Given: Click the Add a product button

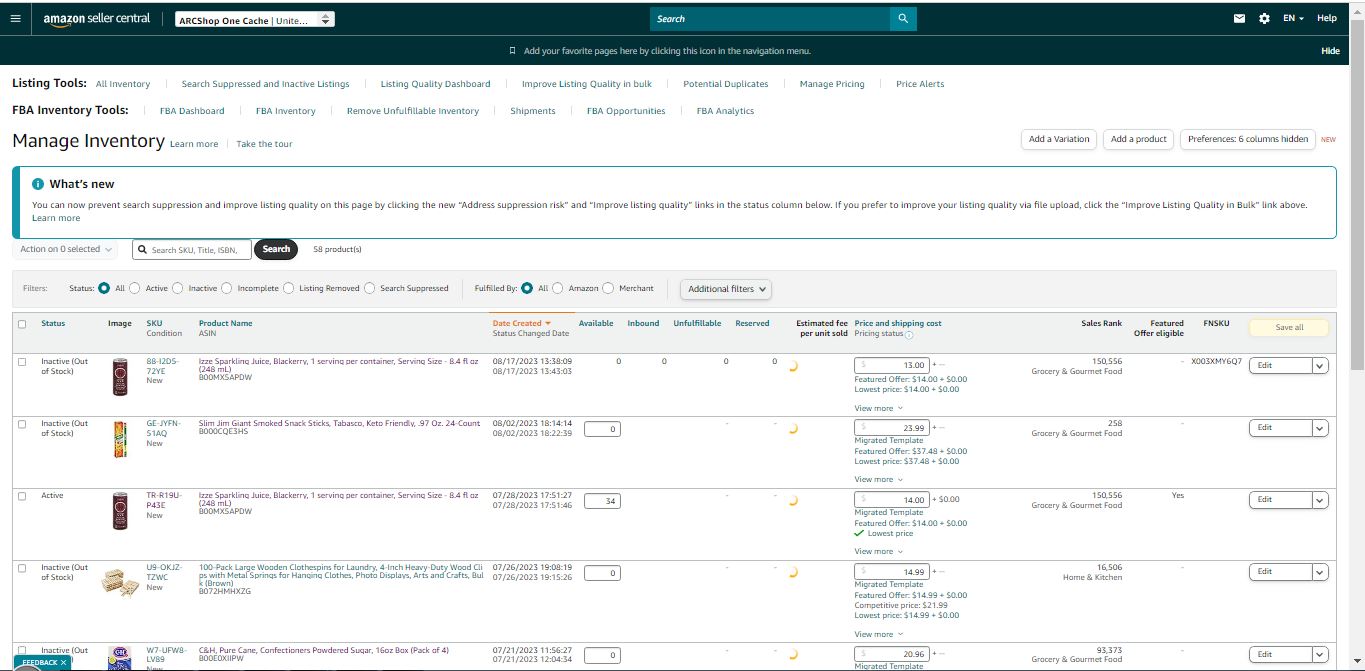Looking at the screenshot, I should coord(1139,139).
